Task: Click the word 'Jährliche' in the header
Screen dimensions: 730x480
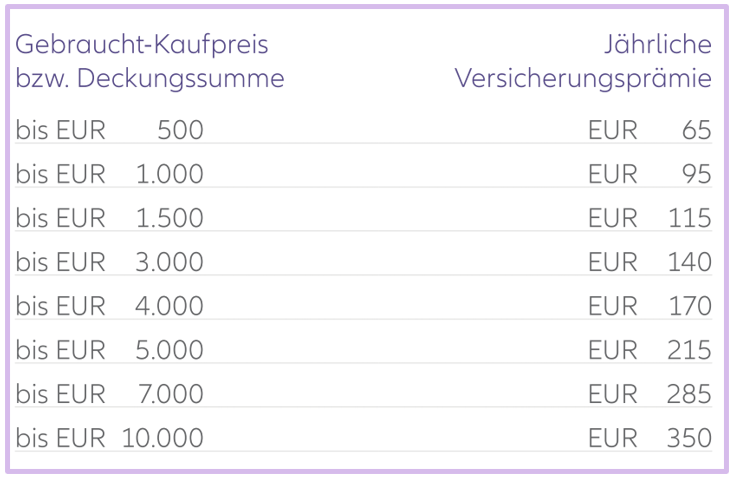Action: [x=658, y=45]
